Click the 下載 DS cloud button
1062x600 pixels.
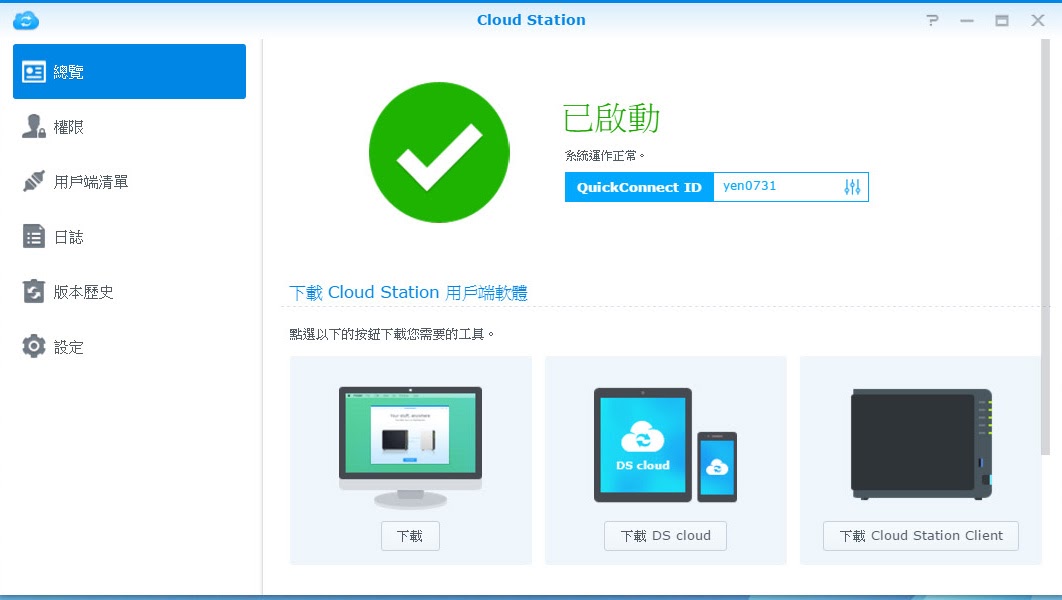coord(665,536)
